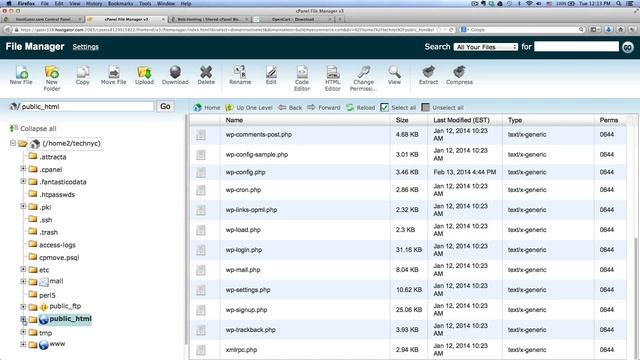This screenshot has height=360, width=640.
Task: Expand the .fantasticodata folder
Action: point(23,181)
